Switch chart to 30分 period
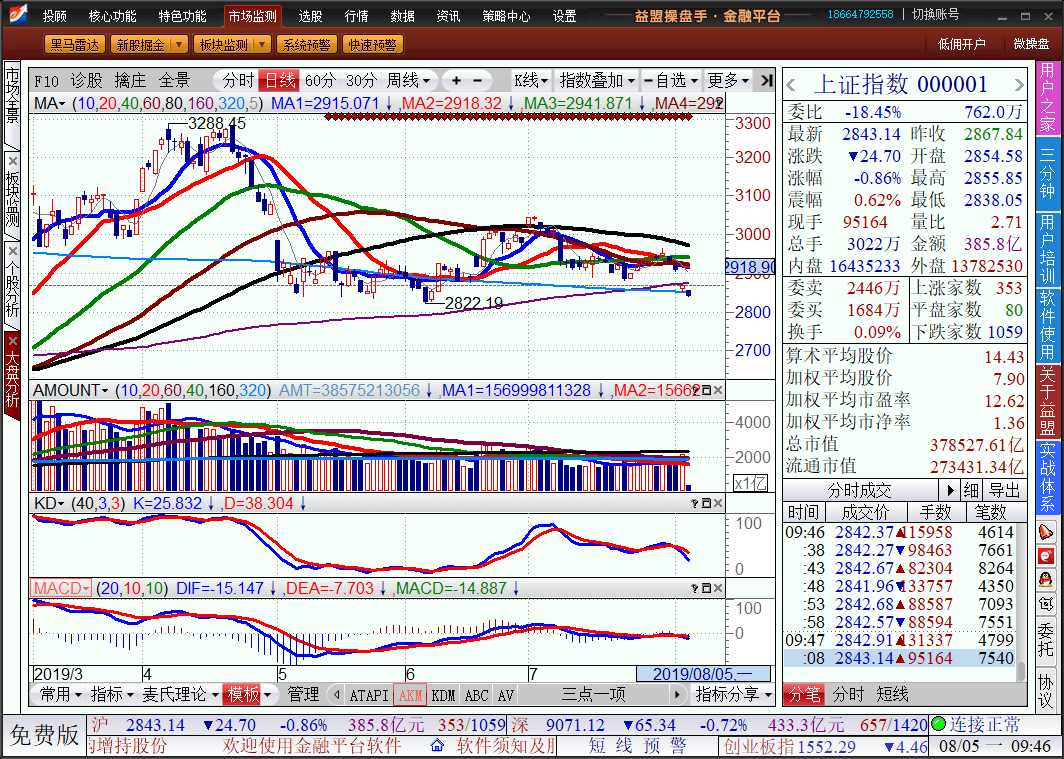The height and width of the screenshot is (759, 1064). tap(361, 81)
